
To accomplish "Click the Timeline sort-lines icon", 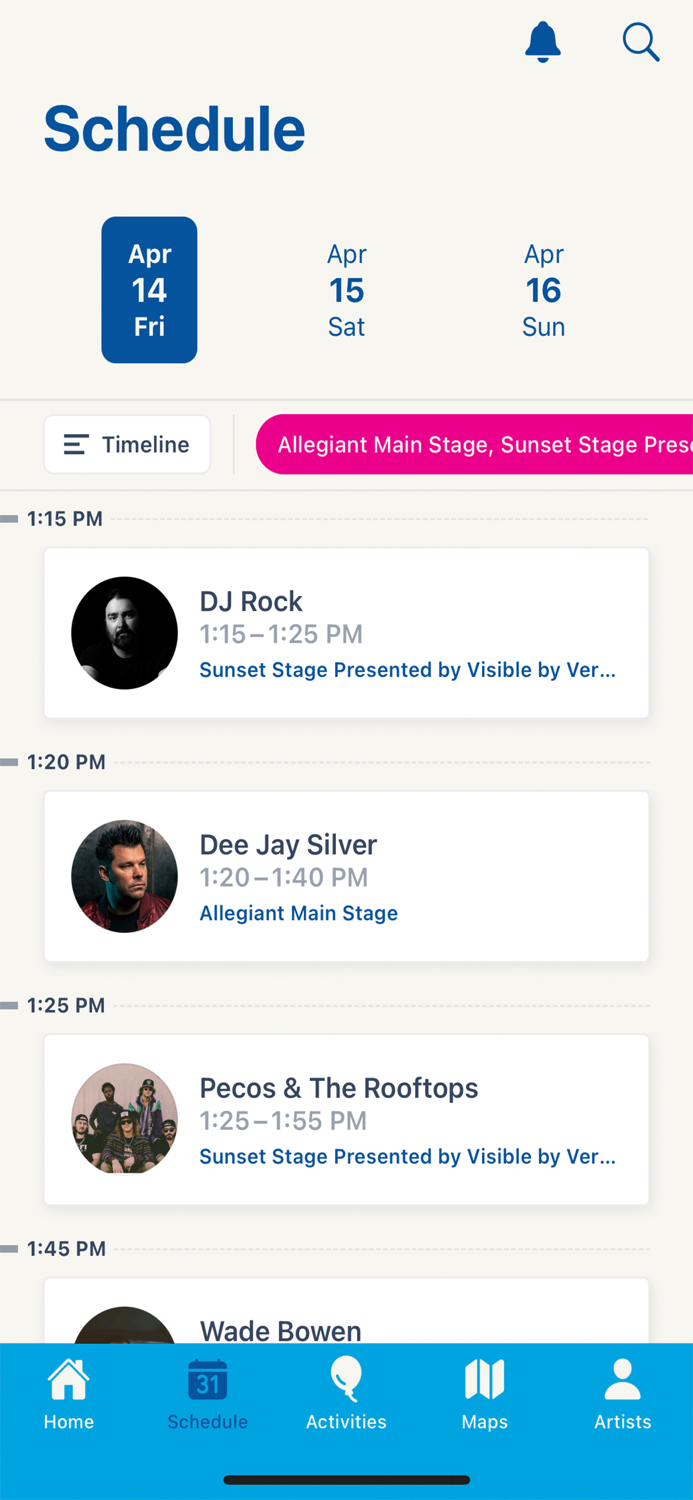I will 75,444.
